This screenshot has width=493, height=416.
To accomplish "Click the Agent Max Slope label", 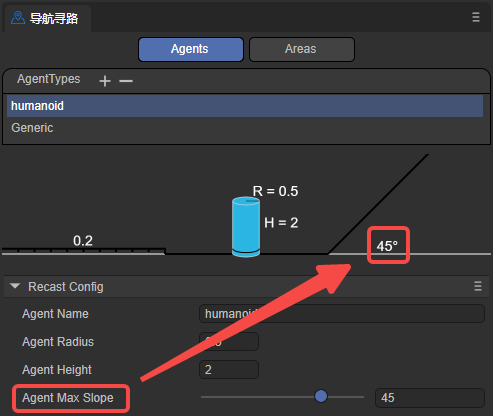I will point(68,398).
